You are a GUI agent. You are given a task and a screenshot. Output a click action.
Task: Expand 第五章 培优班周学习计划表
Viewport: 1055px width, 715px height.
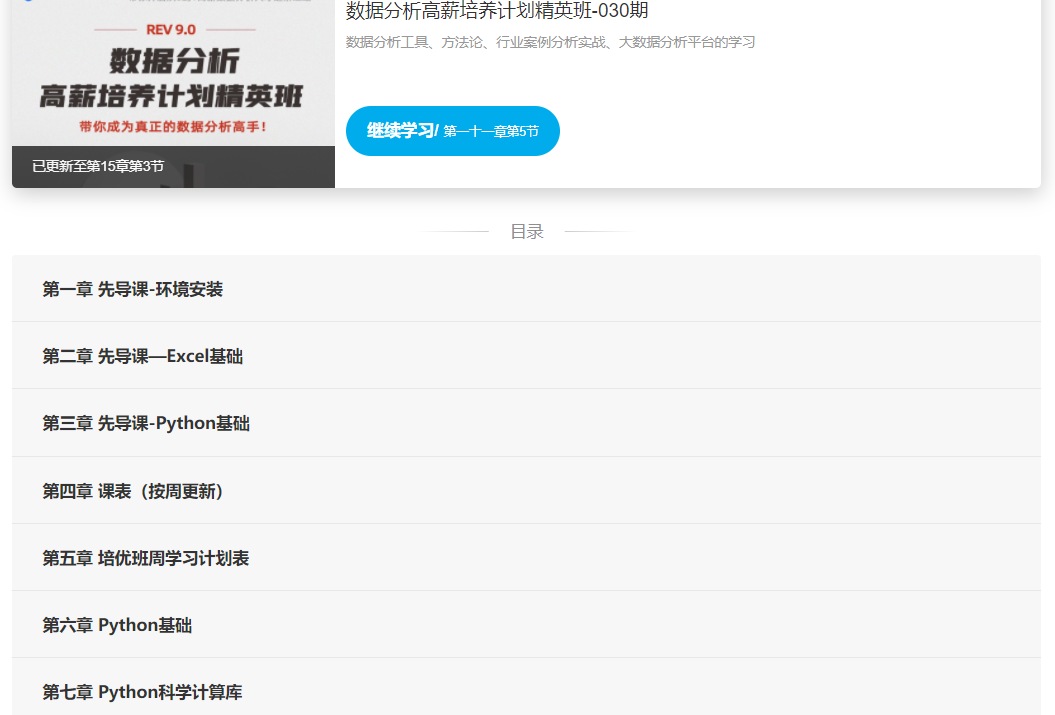[x=526, y=558]
